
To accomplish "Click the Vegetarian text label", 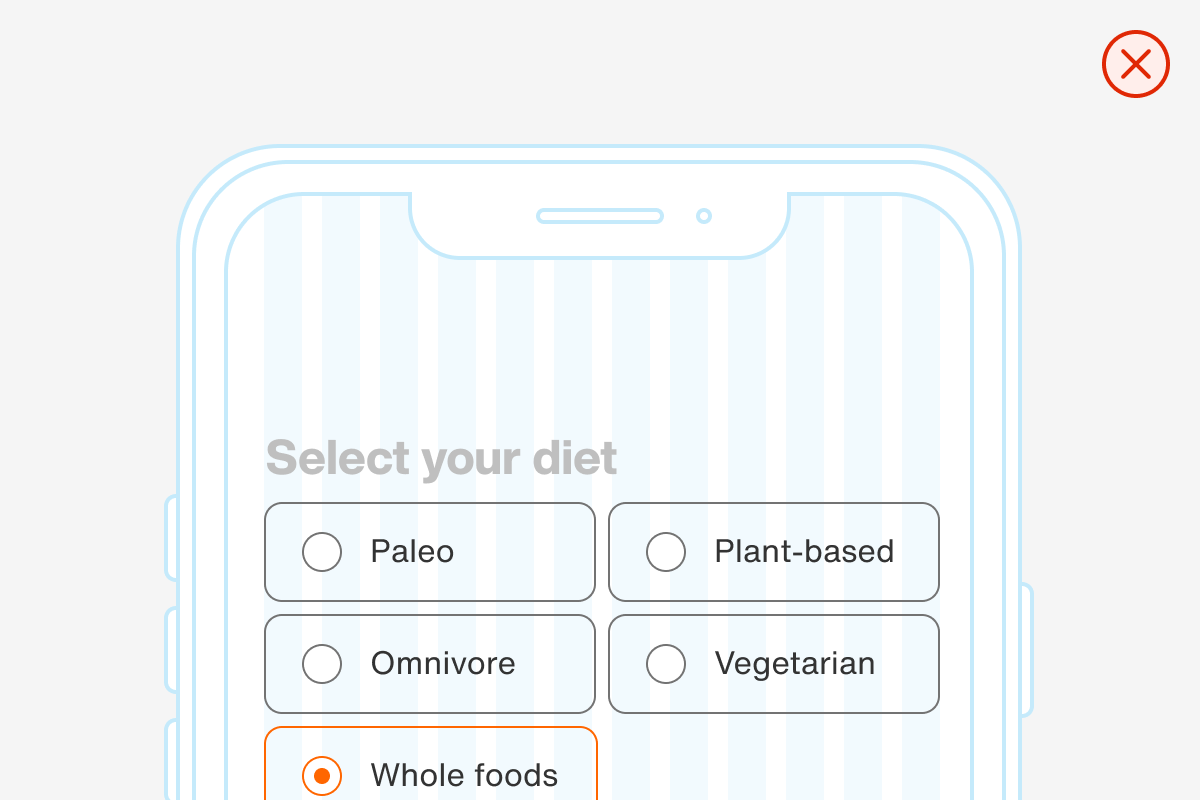I will (795, 663).
